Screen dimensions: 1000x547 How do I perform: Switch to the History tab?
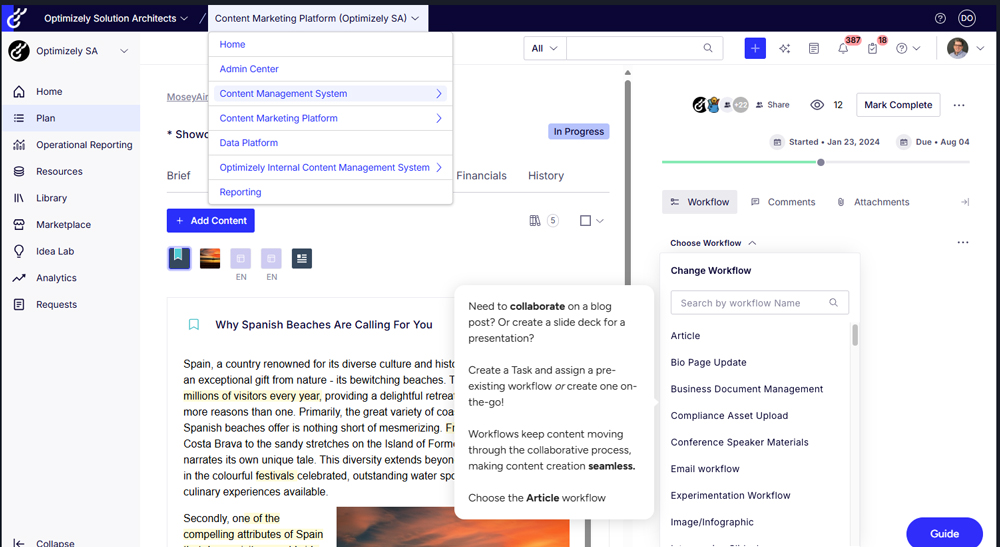[546, 176]
